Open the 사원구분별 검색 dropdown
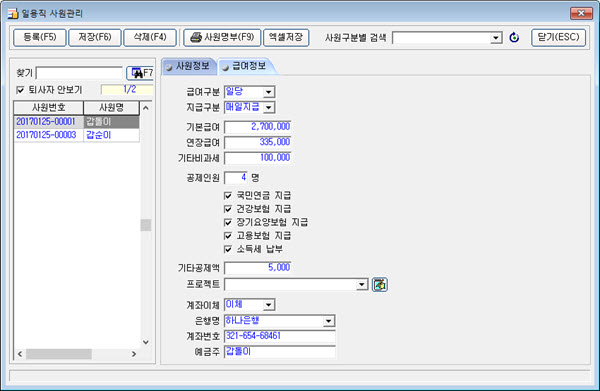600x391 pixels. [496, 38]
